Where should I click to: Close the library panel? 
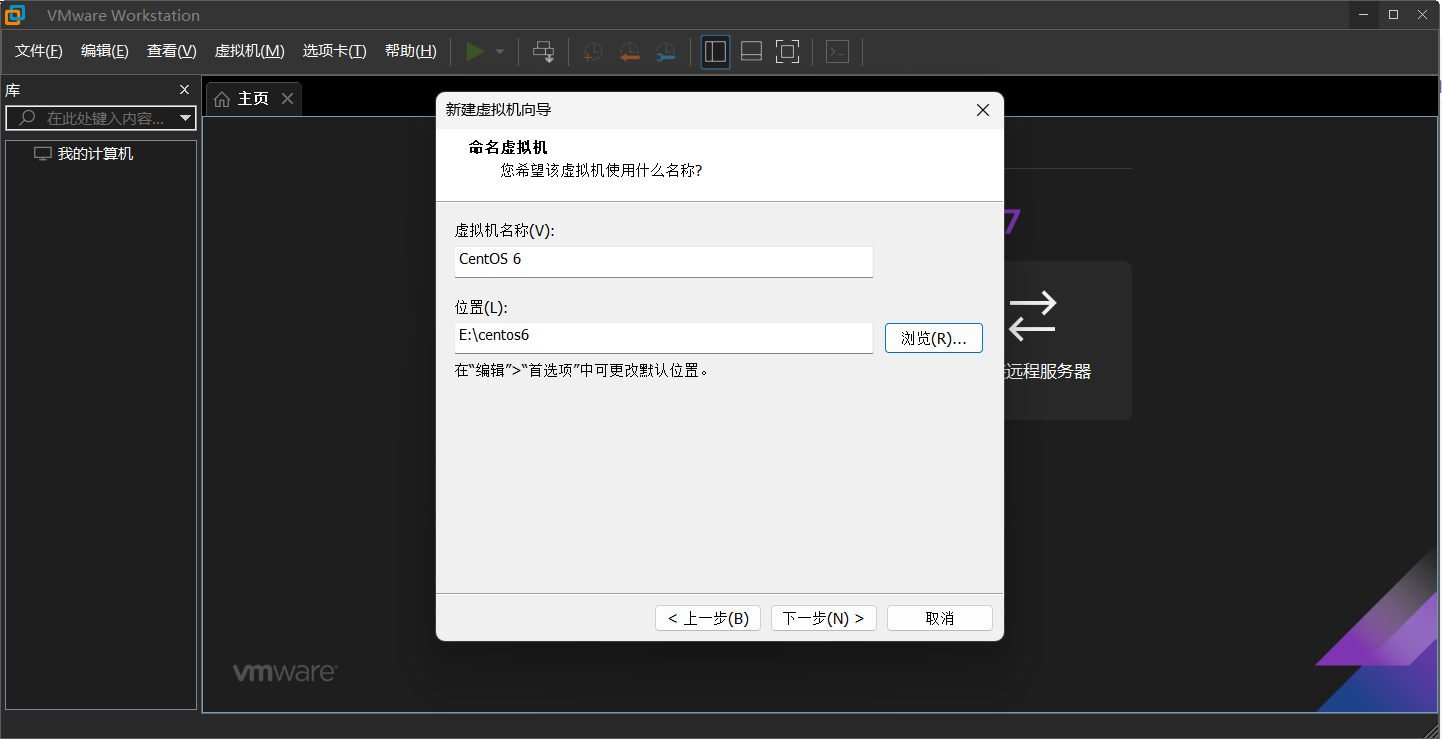click(184, 90)
